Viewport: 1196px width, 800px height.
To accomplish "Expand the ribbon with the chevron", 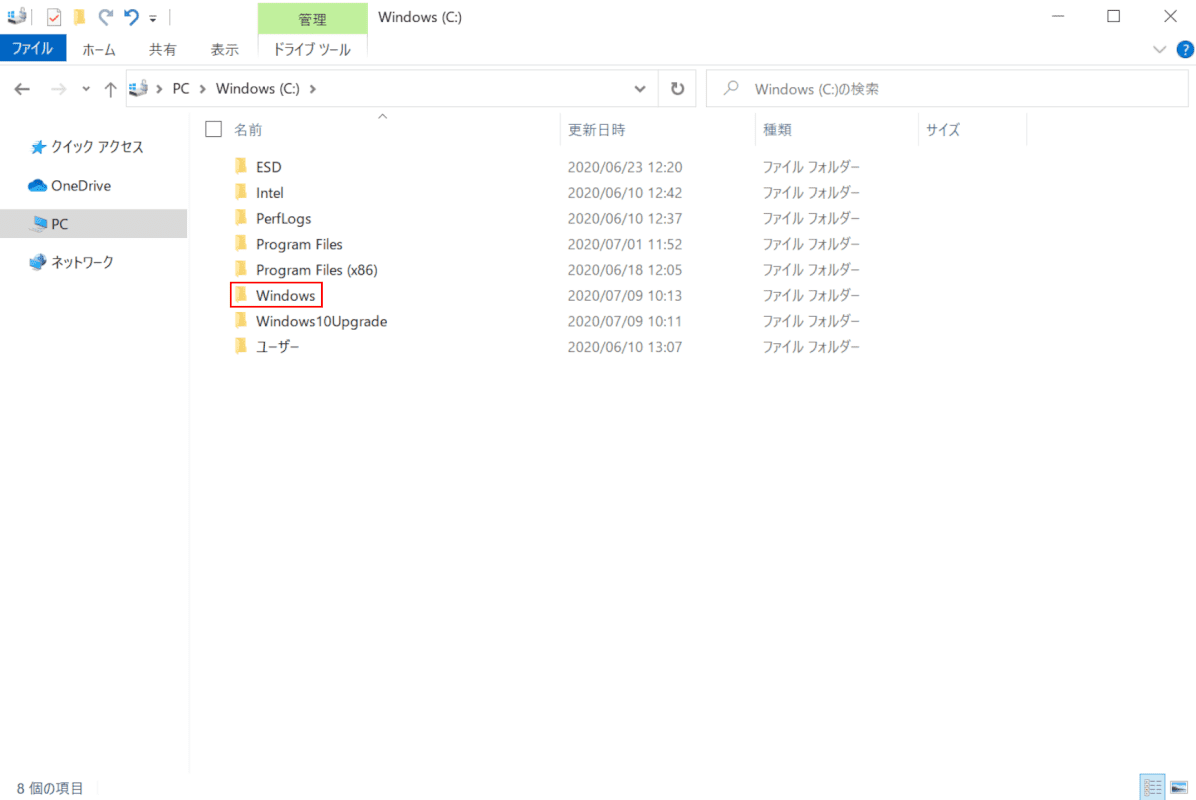I will 1159,50.
